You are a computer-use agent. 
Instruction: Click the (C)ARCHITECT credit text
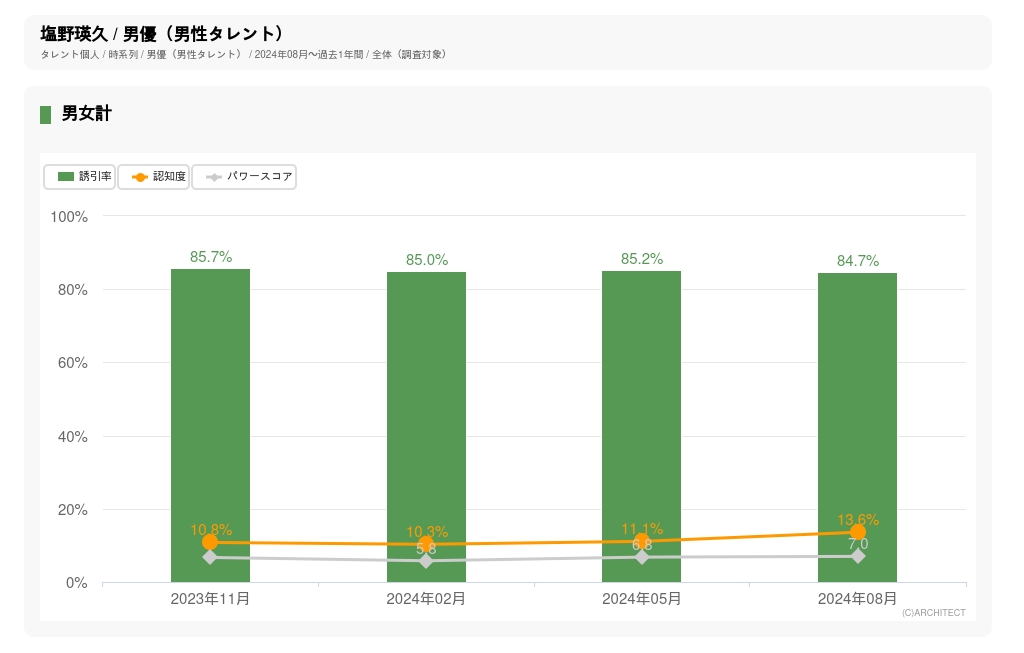point(933,613)
